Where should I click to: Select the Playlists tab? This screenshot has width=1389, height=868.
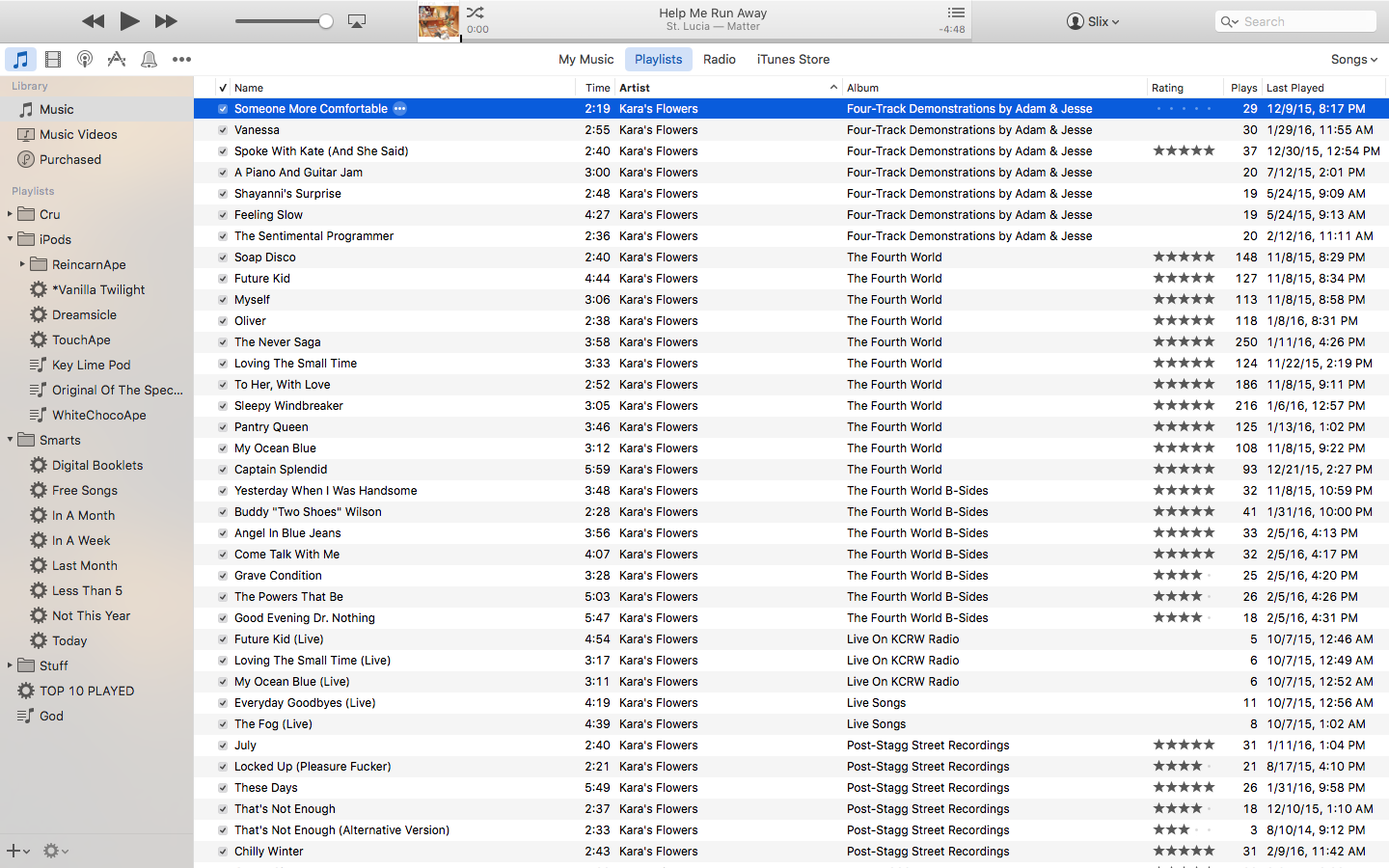pyautogui.click(x=659, y=60)
